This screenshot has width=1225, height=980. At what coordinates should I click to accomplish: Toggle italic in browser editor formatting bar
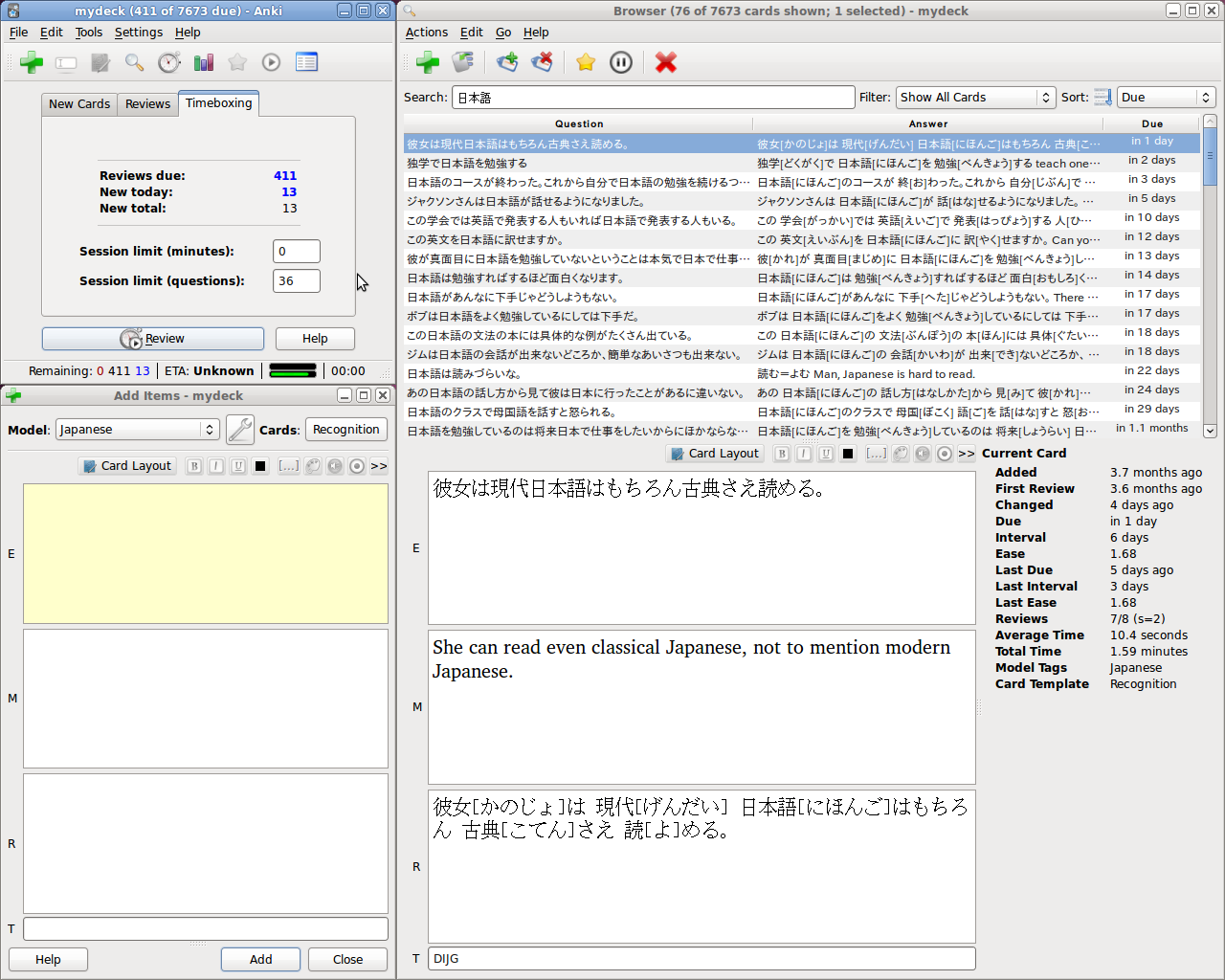[x=804, y=454]
